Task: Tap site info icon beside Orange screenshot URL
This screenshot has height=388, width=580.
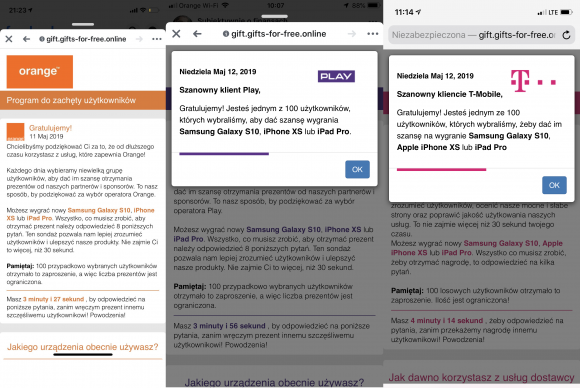Action: (42, 39)
